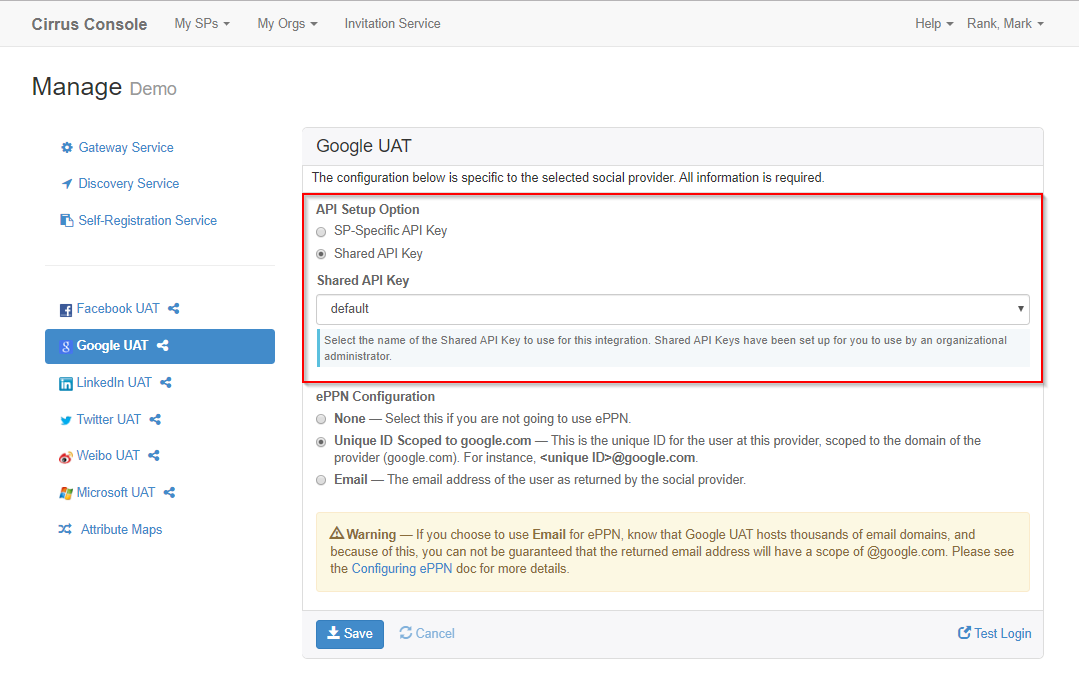Open Attribute Maps page
This screenshot has width=1079, height=690.
pyautogui.click(x=121, y=529)
